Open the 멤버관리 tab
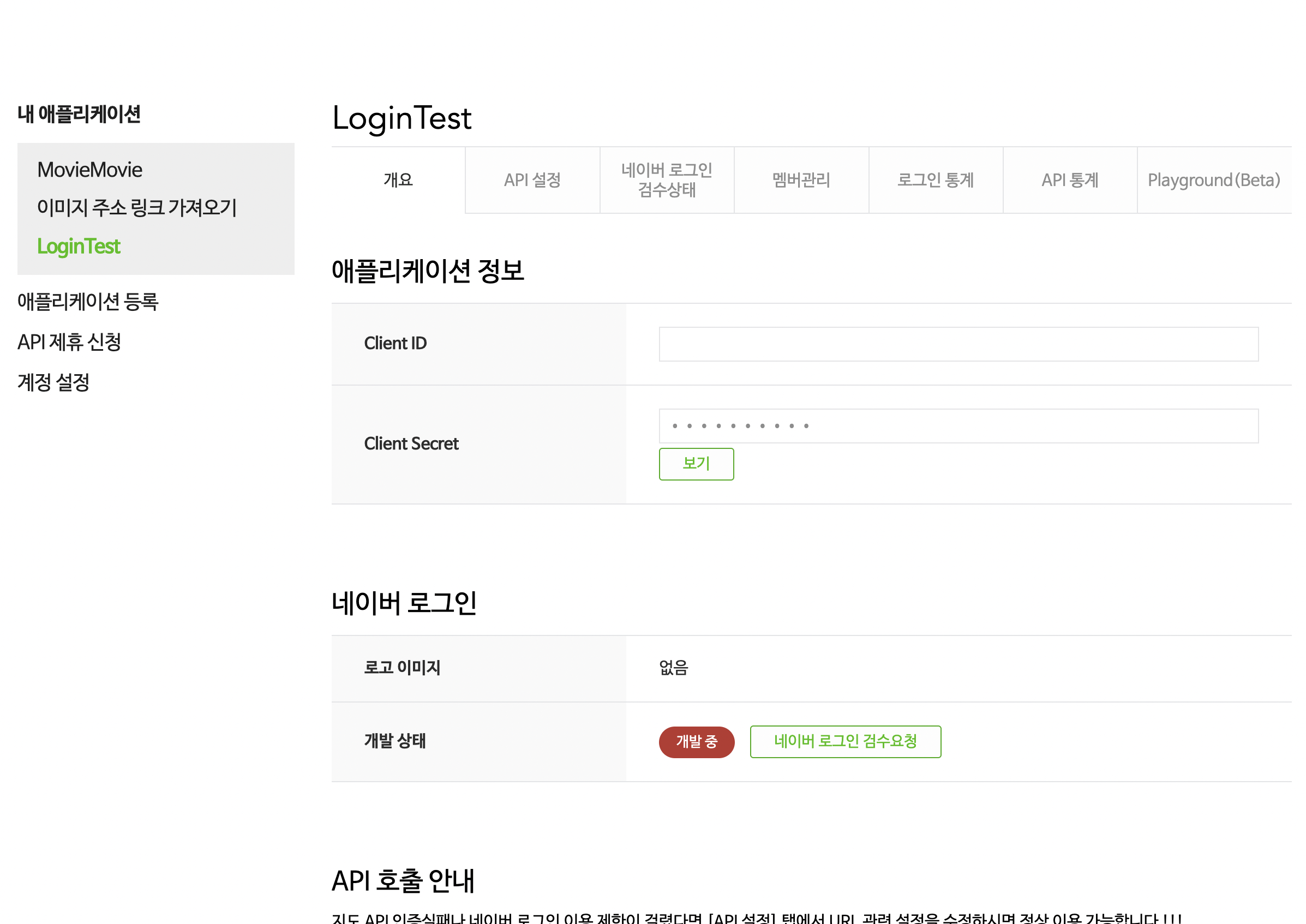Viewport: 1306px width, 924px height. pyautogui.click(x=801, y=181)
